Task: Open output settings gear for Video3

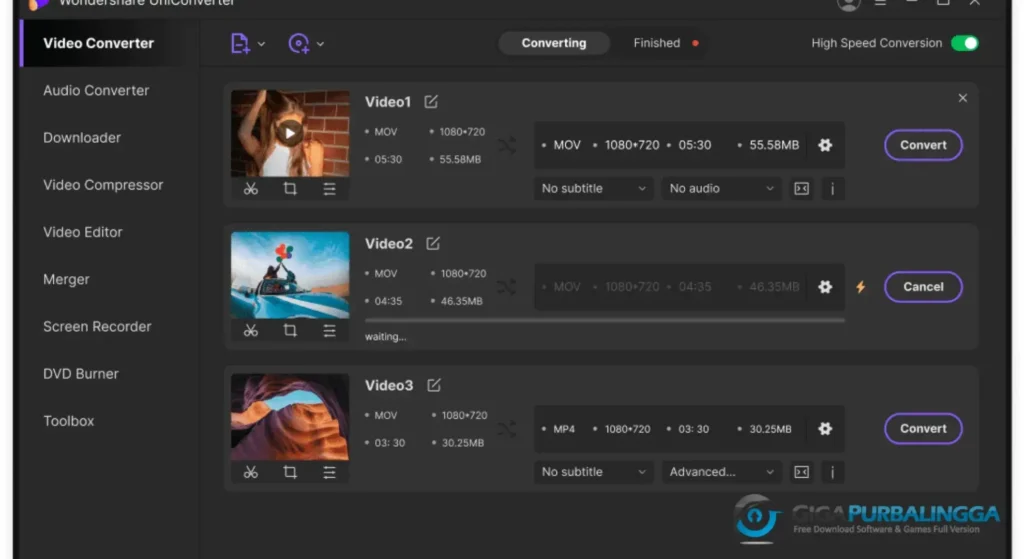Action: [x=825, y=428]
